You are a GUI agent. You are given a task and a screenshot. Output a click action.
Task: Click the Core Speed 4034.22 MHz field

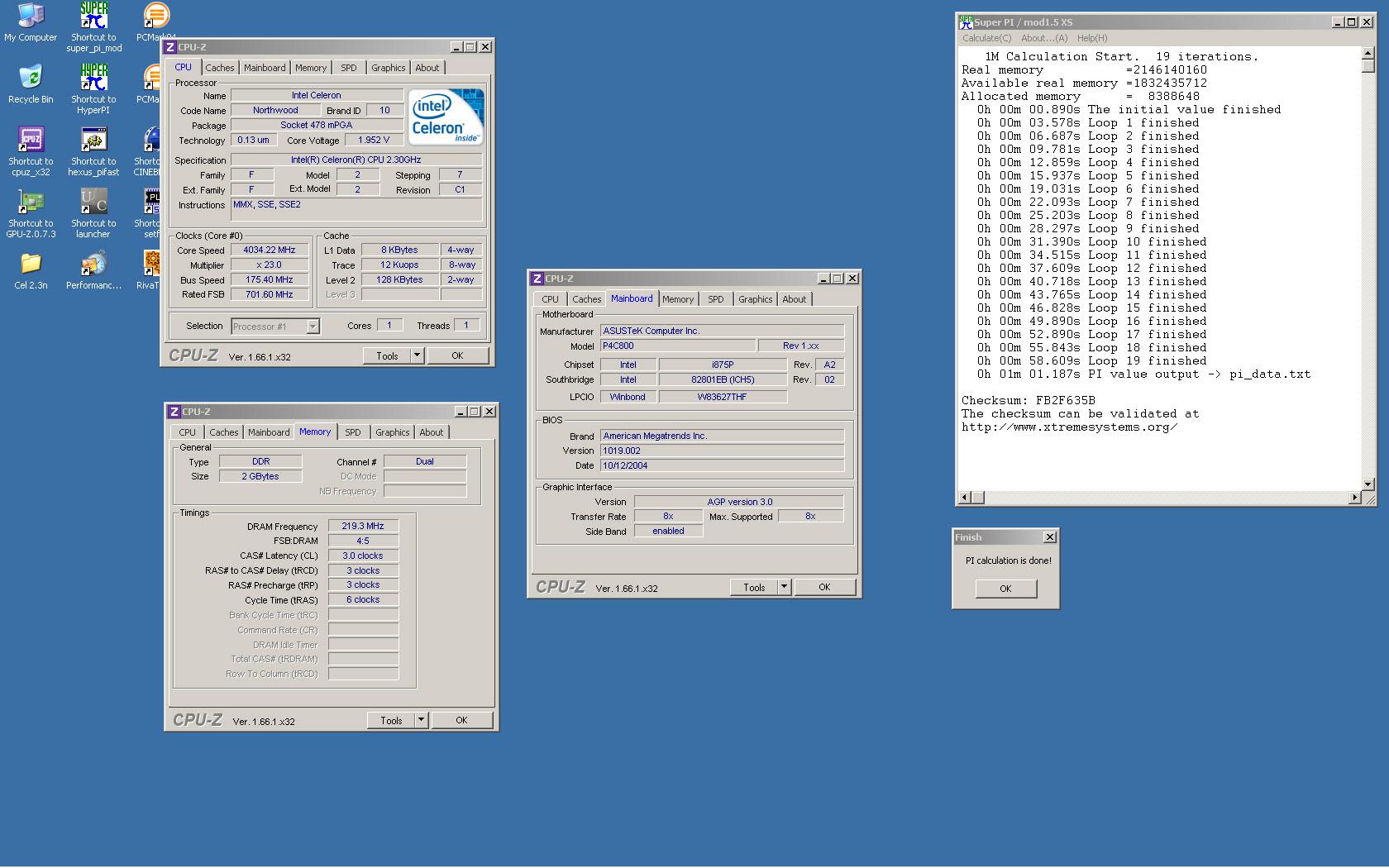pos(269,250)
